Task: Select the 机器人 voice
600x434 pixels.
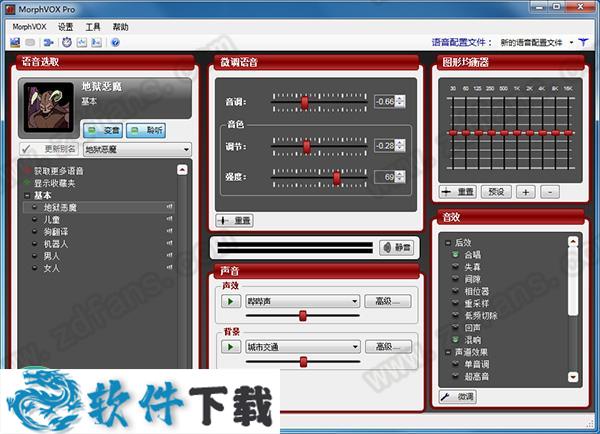Action: 56,244
